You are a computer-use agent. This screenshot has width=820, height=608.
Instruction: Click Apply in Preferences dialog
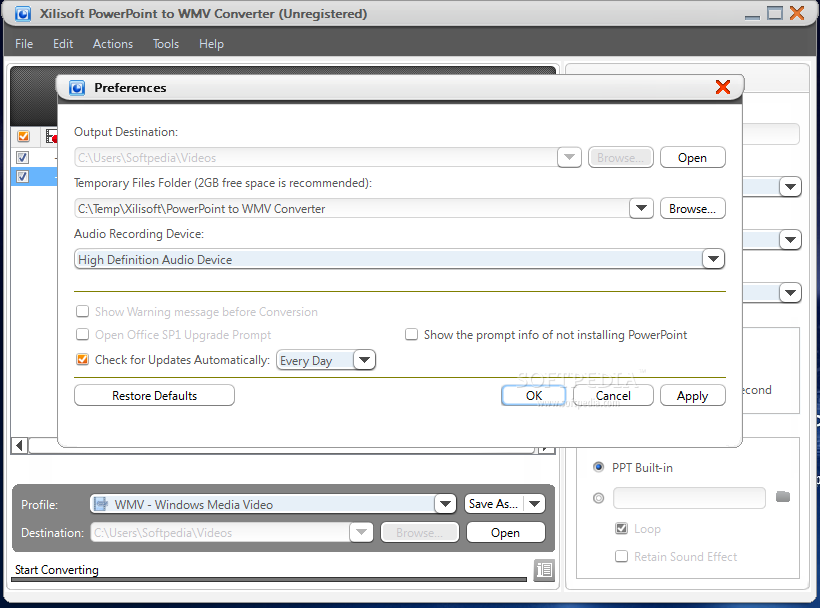pyautogui.click(x=692, y=395)
